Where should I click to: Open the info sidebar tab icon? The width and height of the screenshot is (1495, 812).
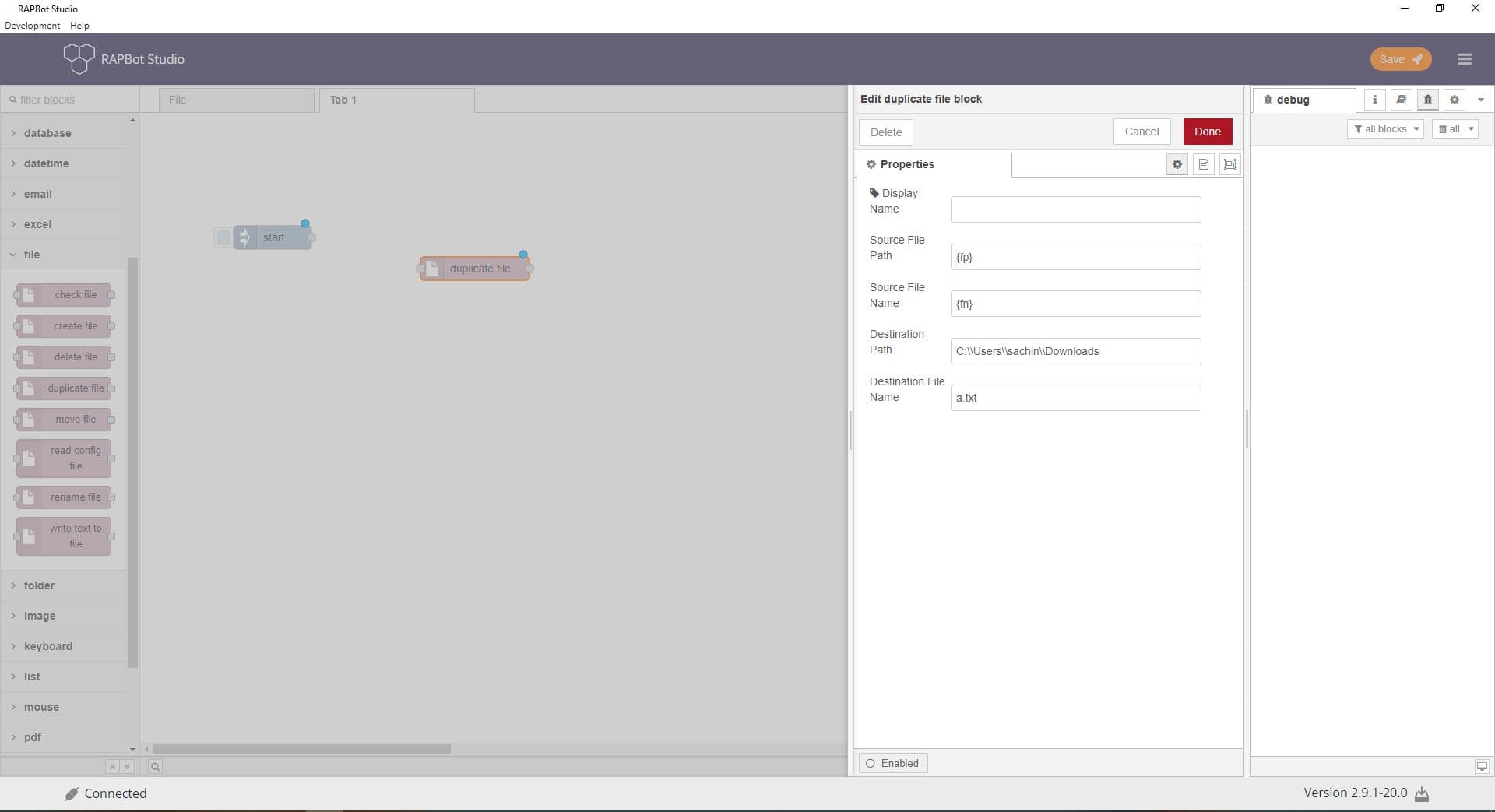(x=1374, y=100)
